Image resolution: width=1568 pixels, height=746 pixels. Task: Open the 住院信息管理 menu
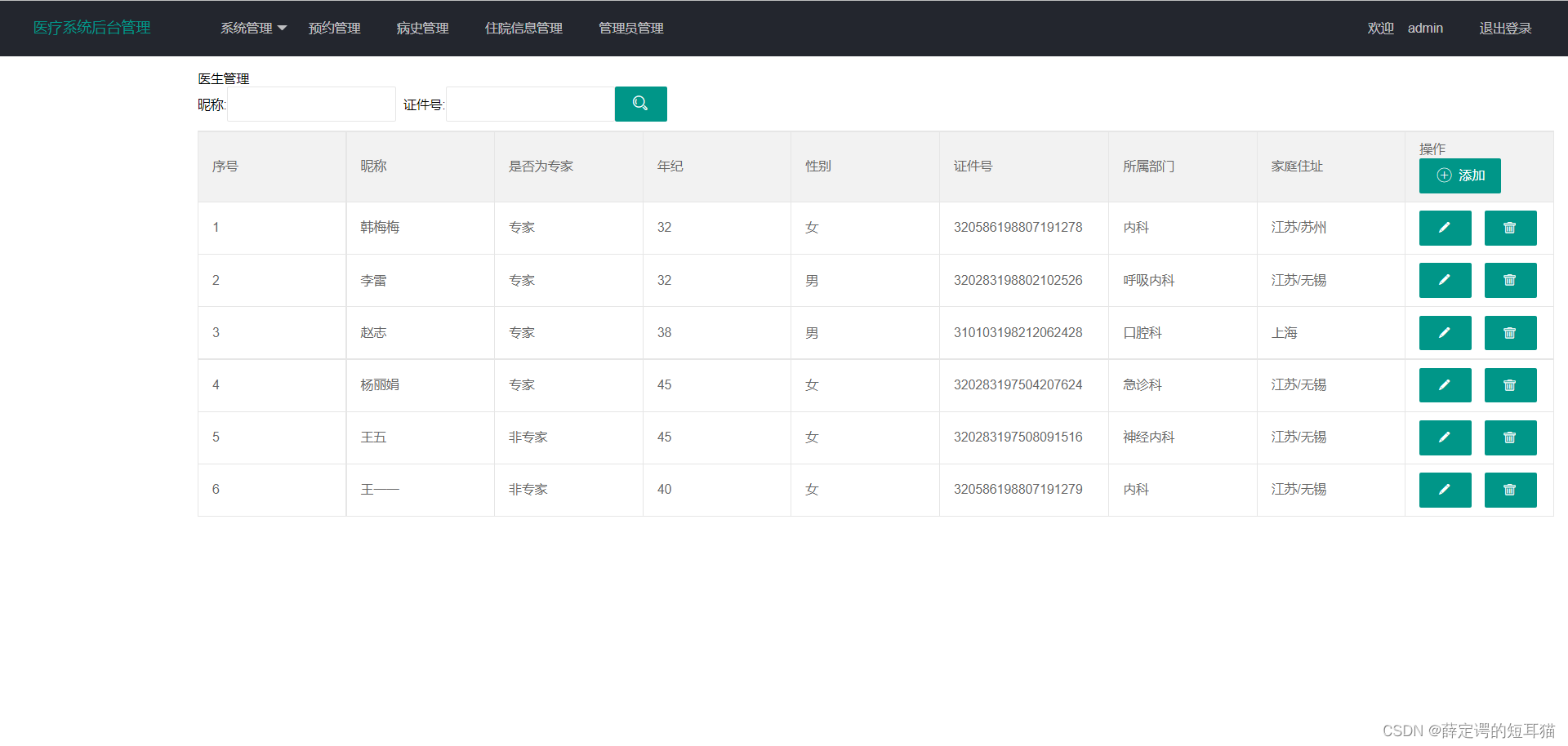(523, 28)
